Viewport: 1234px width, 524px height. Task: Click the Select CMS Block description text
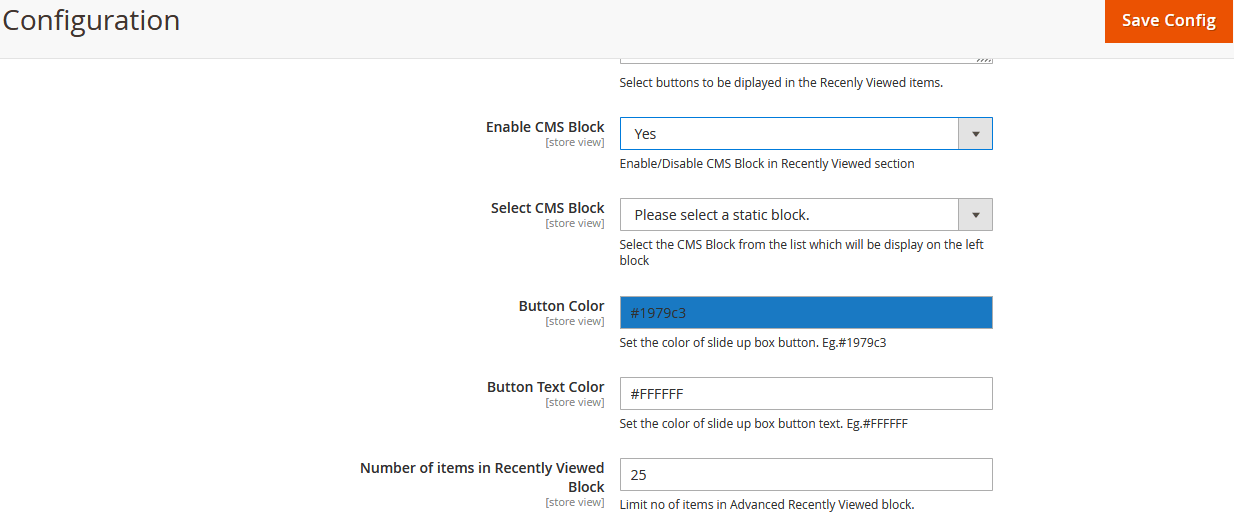click(800, 245)
